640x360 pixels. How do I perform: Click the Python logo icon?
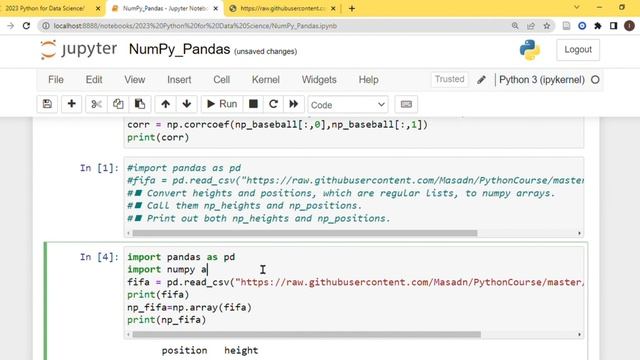coord(530,50)
